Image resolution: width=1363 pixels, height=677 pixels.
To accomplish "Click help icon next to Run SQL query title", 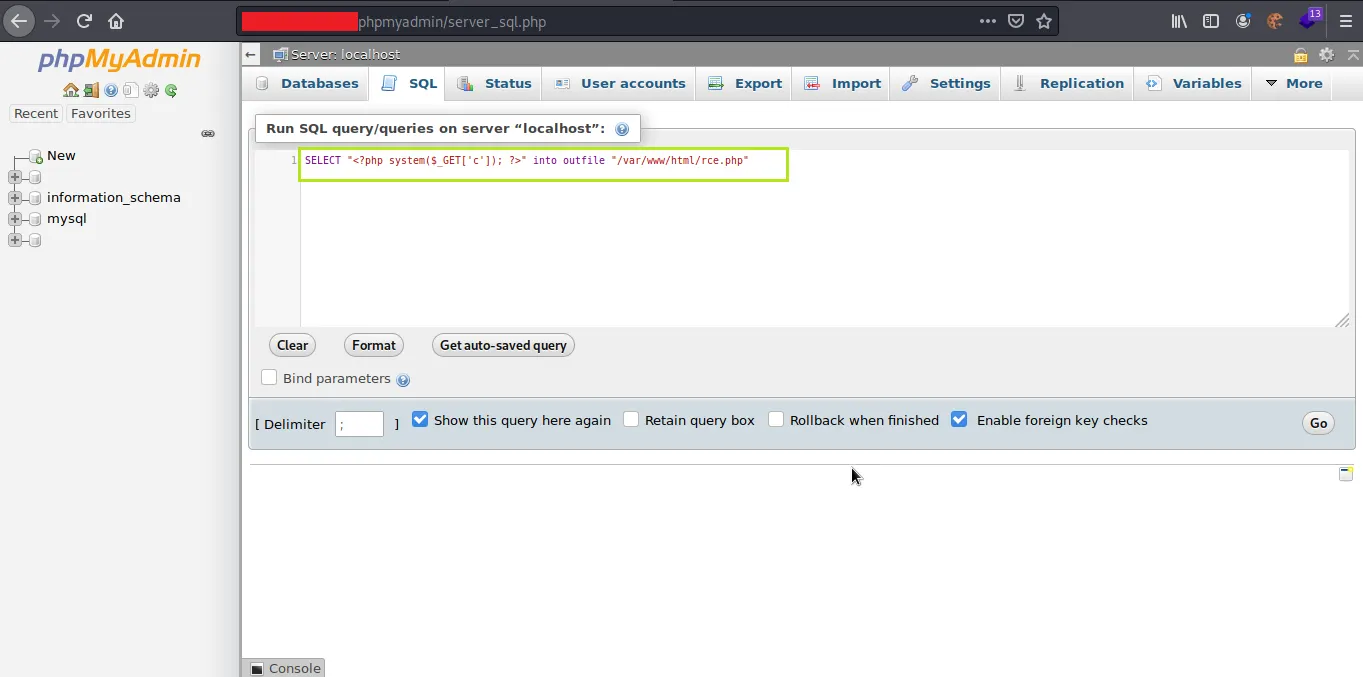I will pyautogui.click(x=622, y=129).
